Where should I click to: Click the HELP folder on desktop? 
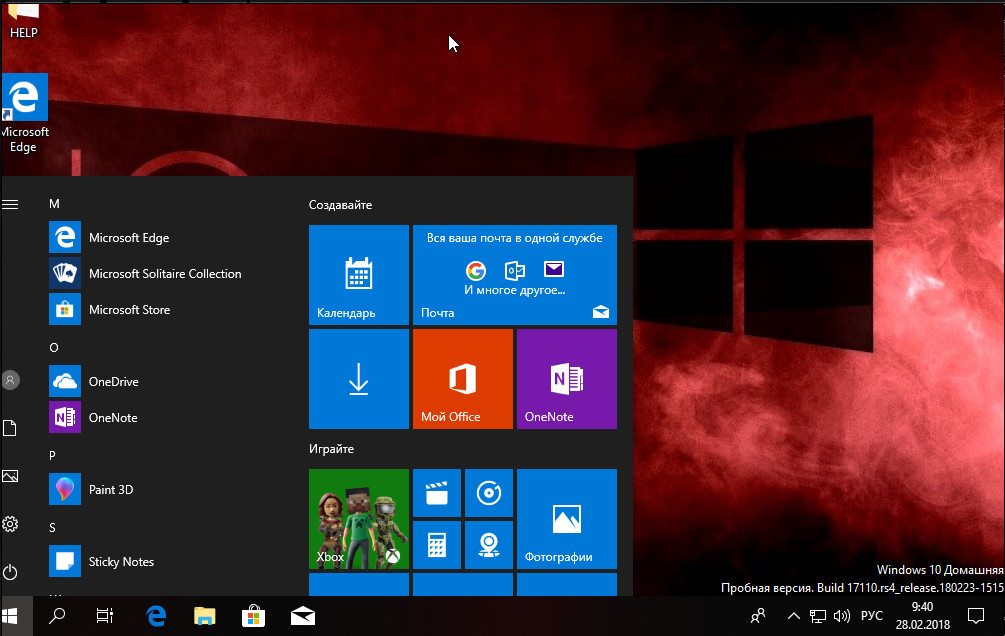coord(23,20)
